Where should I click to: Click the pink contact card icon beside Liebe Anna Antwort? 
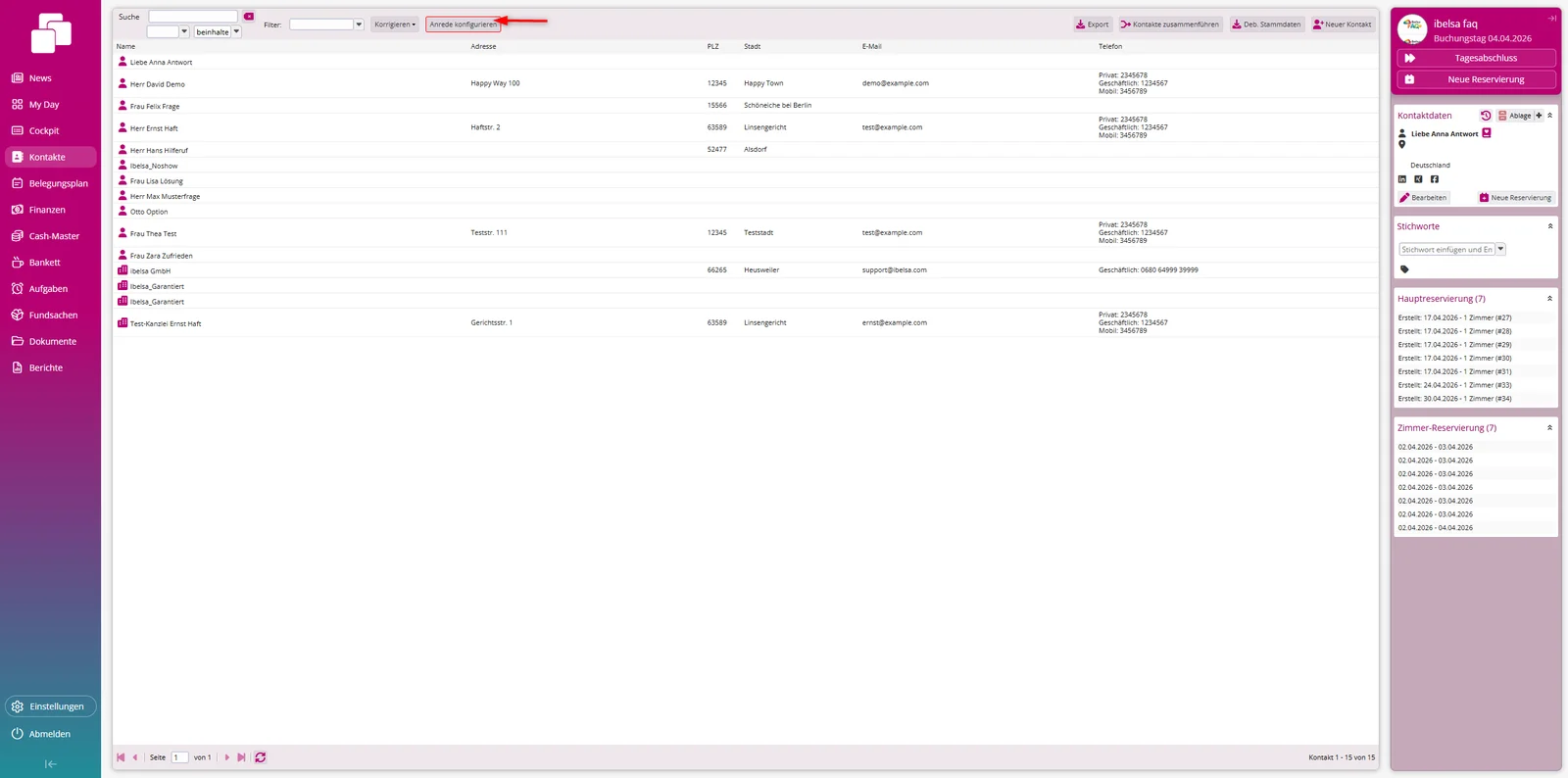(x=1487, y=133)
